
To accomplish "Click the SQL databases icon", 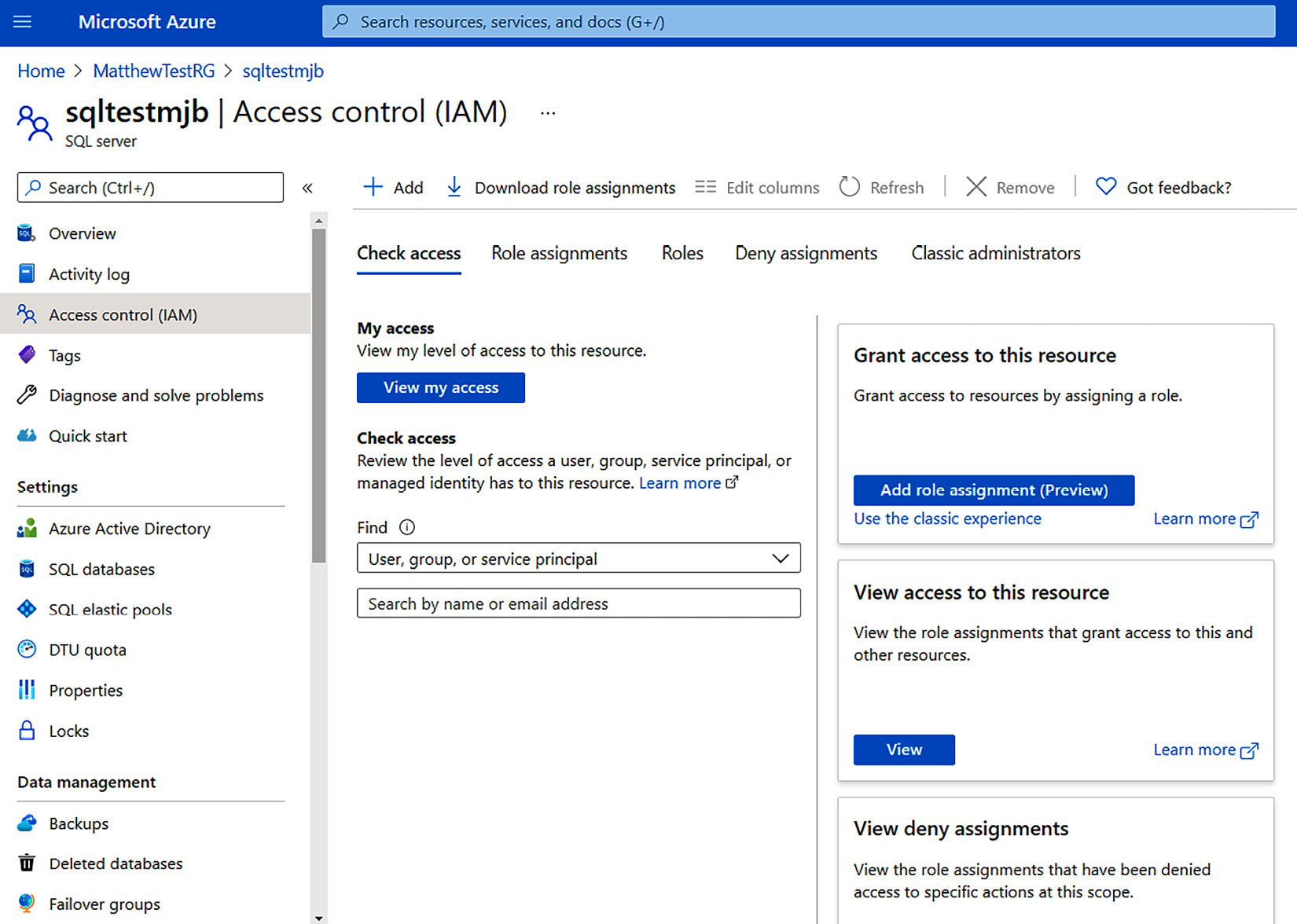I will (26, 569).
